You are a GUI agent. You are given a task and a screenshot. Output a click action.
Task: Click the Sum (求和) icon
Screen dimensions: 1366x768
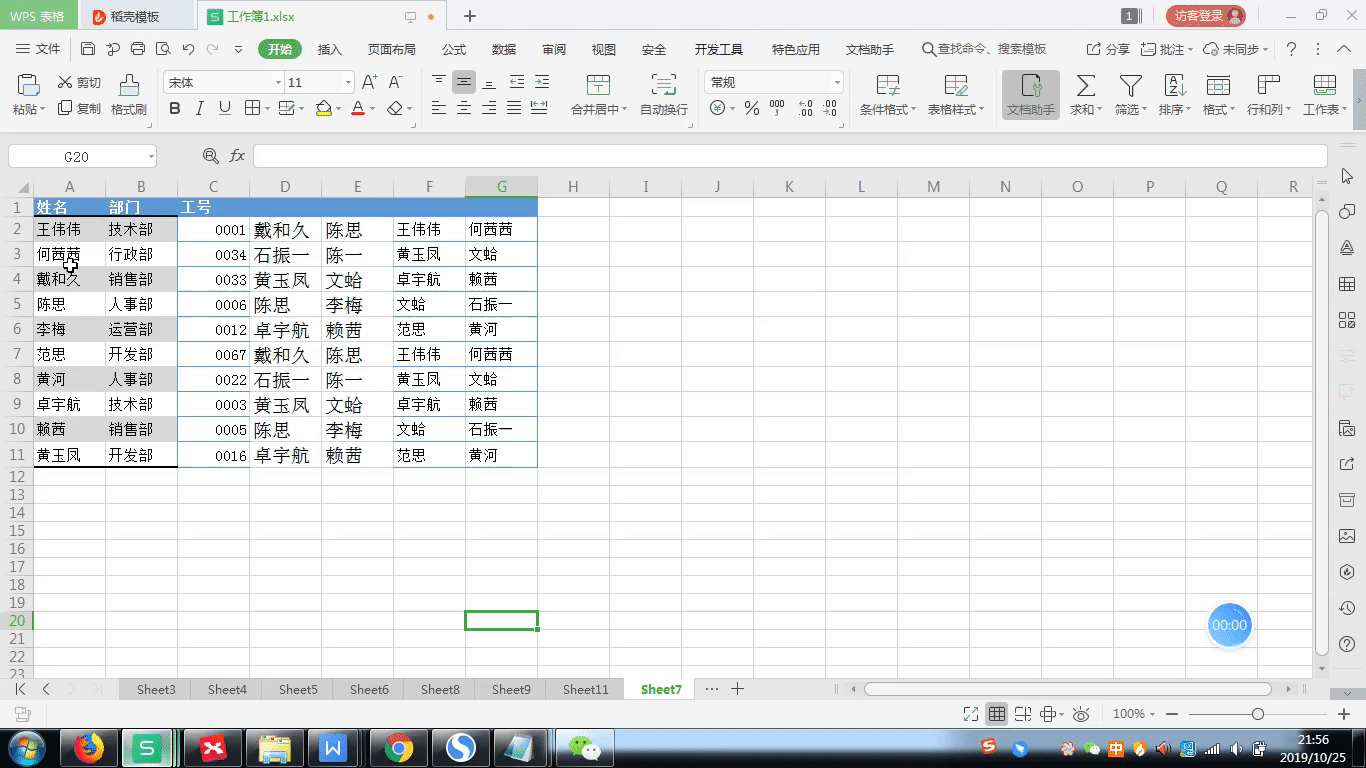[1085, 86]
